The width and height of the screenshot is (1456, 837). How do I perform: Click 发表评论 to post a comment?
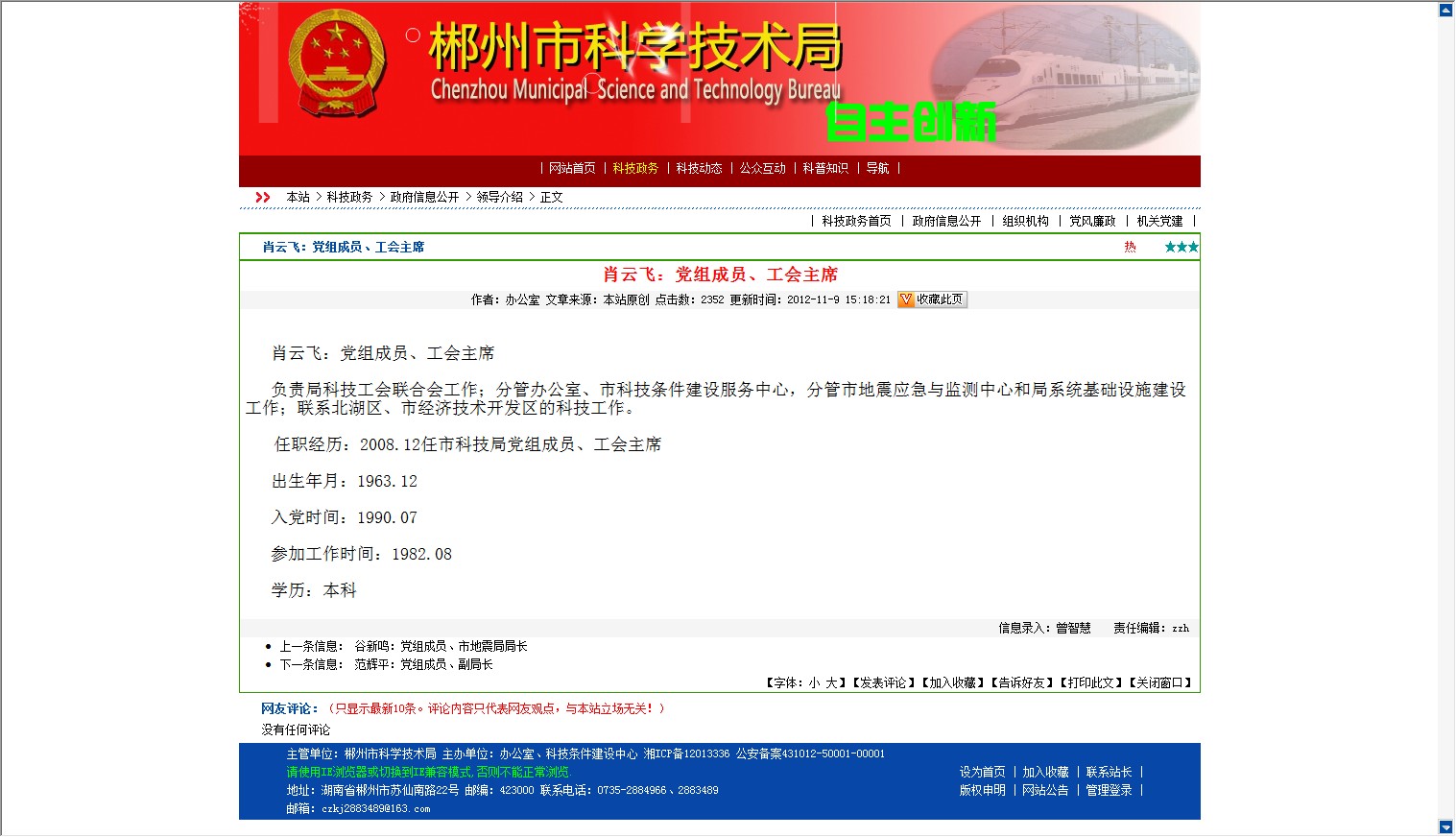[x=883, y=682]
